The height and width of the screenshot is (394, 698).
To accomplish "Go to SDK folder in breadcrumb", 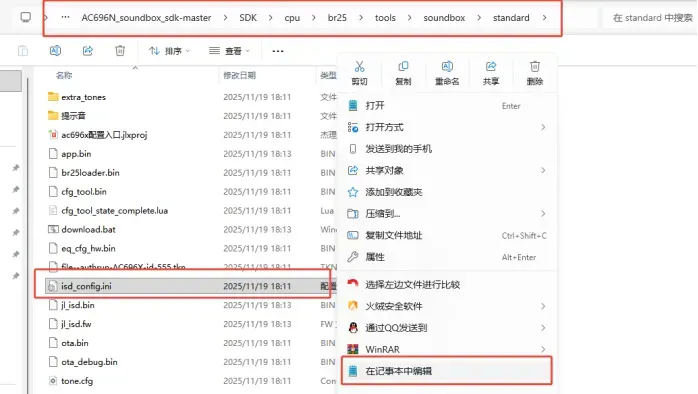I will coord(248,18).
